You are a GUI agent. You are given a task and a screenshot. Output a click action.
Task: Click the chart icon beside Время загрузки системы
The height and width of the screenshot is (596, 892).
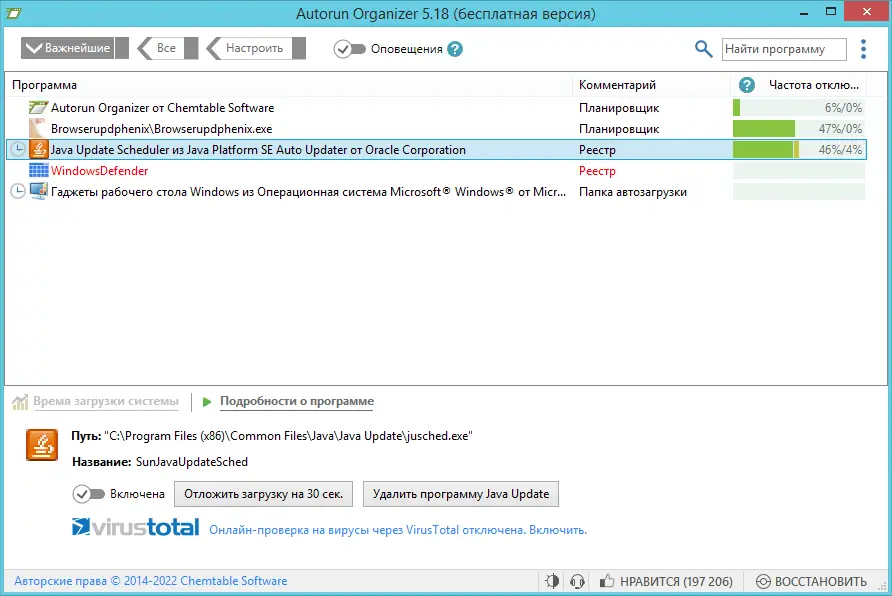20,402
